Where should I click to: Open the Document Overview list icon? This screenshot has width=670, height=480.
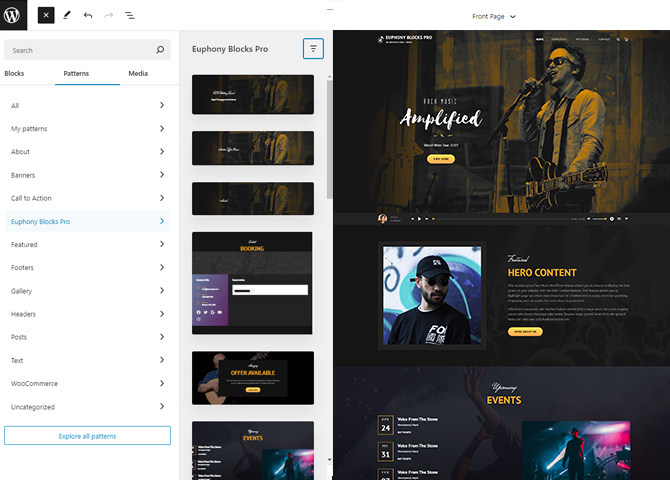tap(130, 16)
